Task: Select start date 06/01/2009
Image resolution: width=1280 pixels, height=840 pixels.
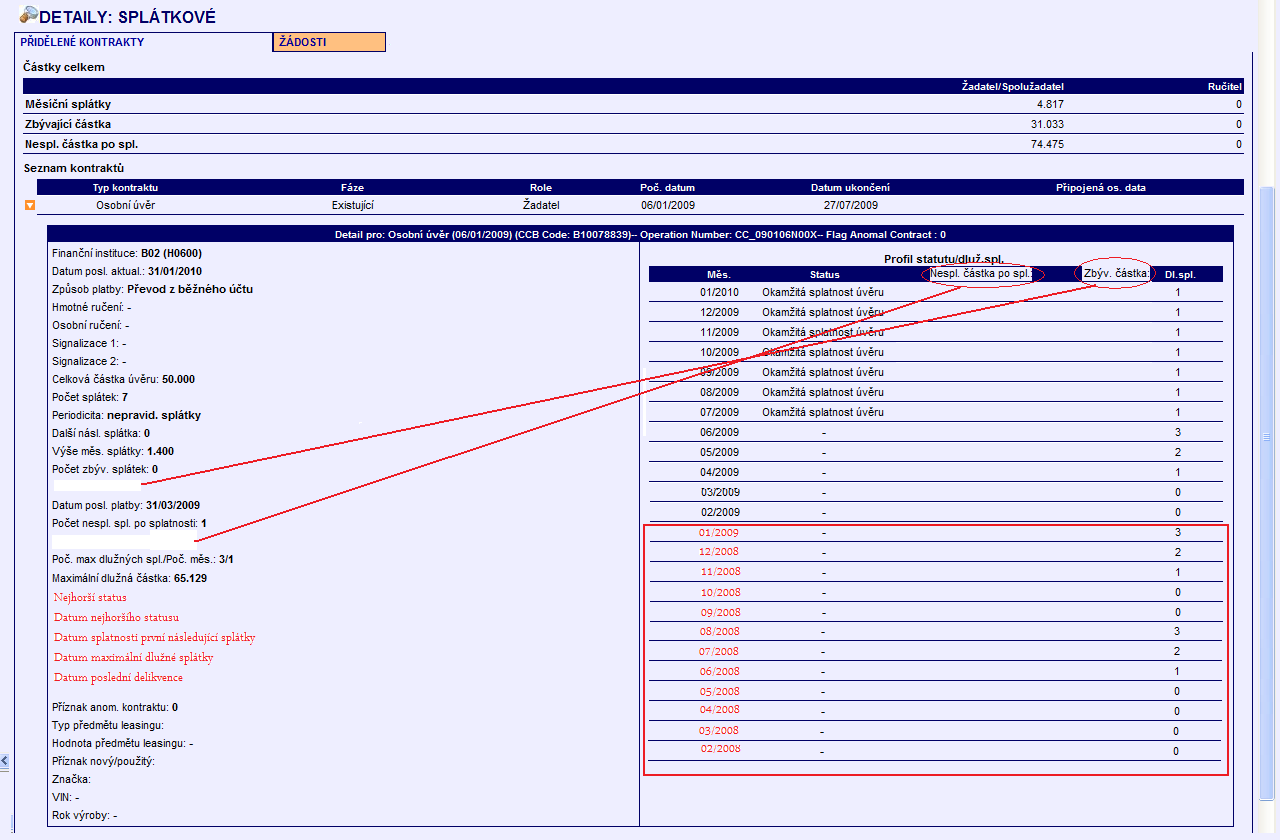Action: point(668,205)
